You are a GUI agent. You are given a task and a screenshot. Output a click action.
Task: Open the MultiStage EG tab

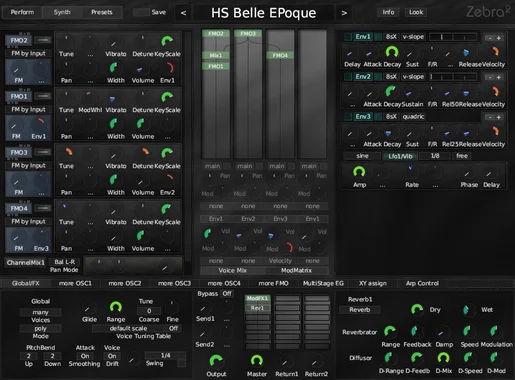[323, 283]
